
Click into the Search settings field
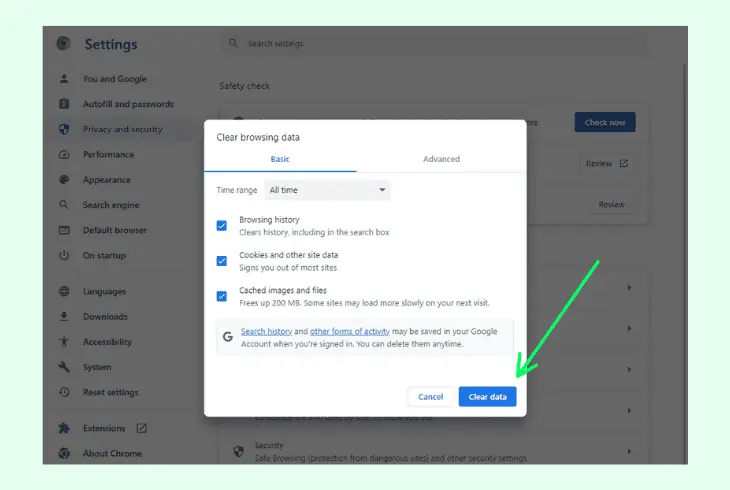(433, 43)
